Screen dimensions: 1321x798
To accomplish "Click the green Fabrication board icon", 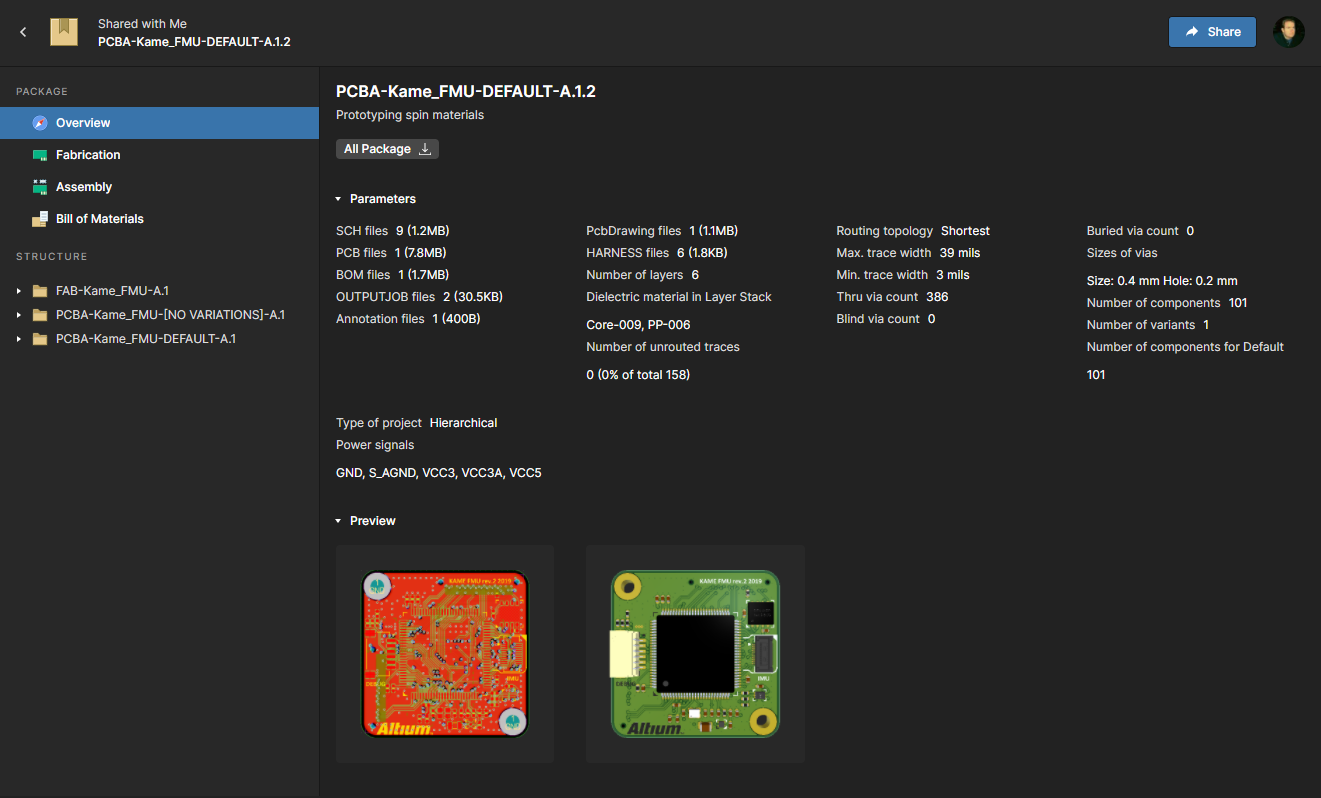I will click(x=40, y=155).
